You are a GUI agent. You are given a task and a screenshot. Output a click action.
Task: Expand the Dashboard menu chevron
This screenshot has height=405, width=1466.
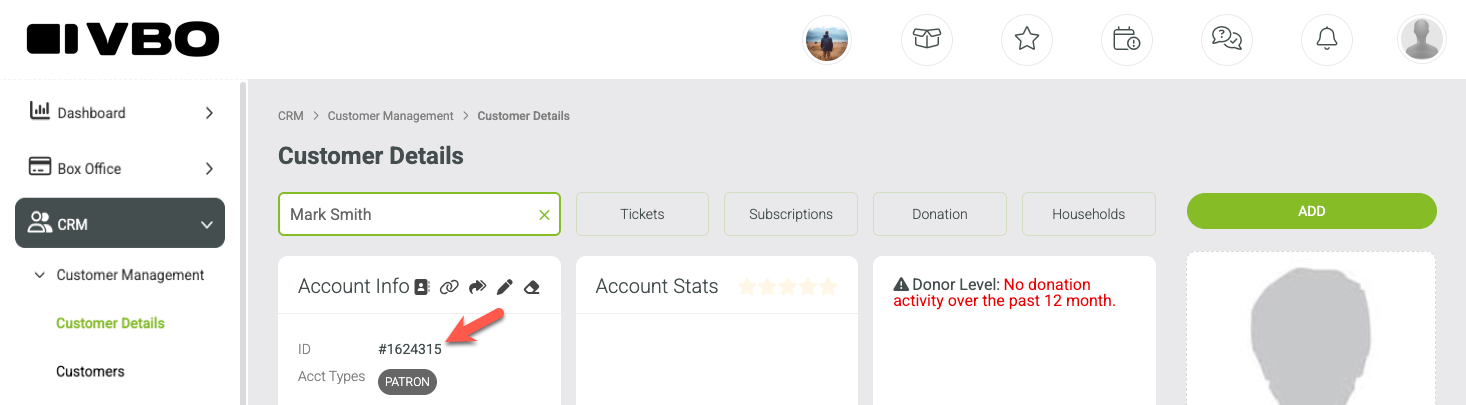(209, 113)
